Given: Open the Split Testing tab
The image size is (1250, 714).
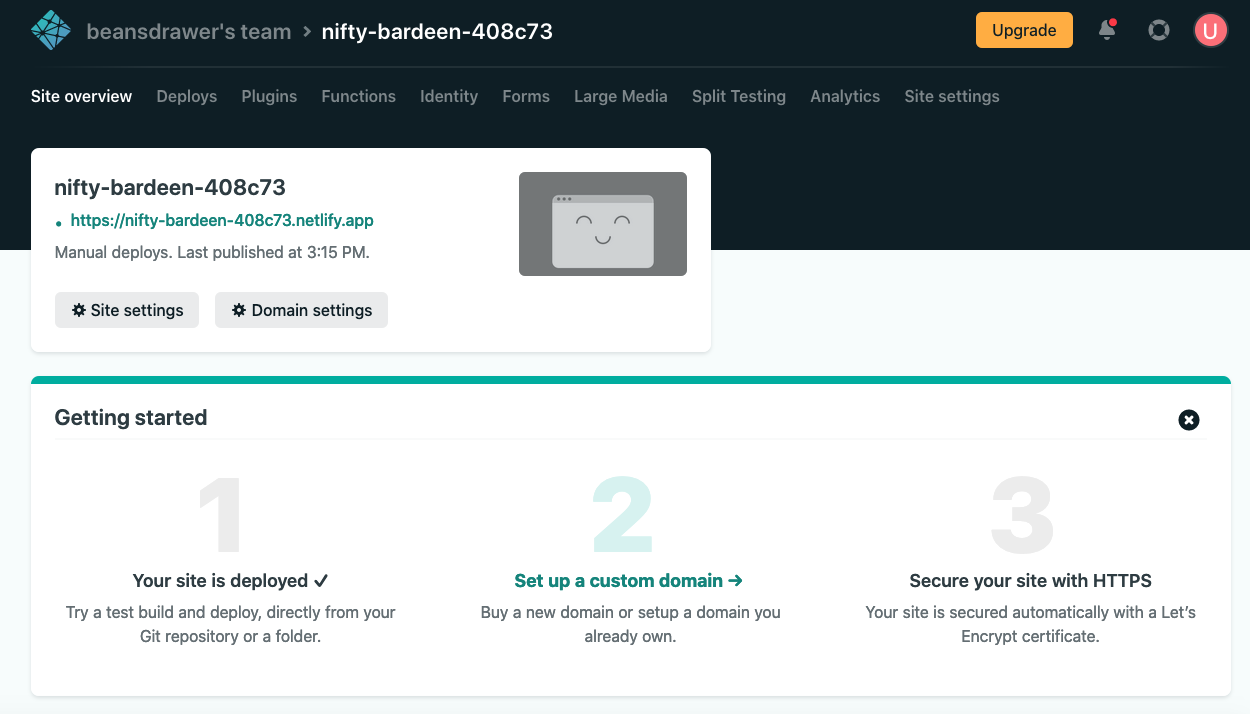Looking at the screenshot, I should coord(739,96).
